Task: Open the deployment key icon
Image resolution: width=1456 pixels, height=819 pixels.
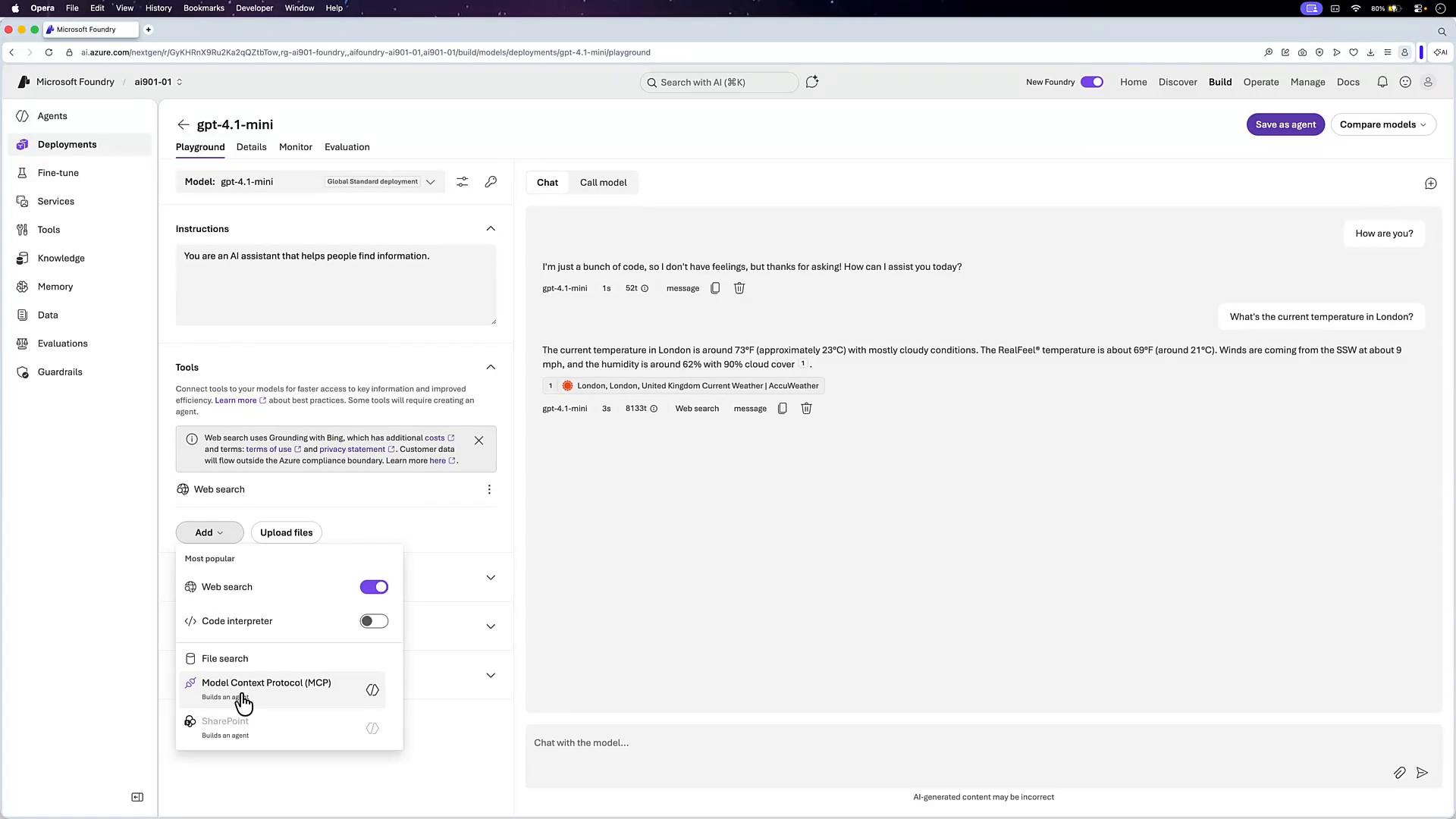Action: tap(491, 182)
